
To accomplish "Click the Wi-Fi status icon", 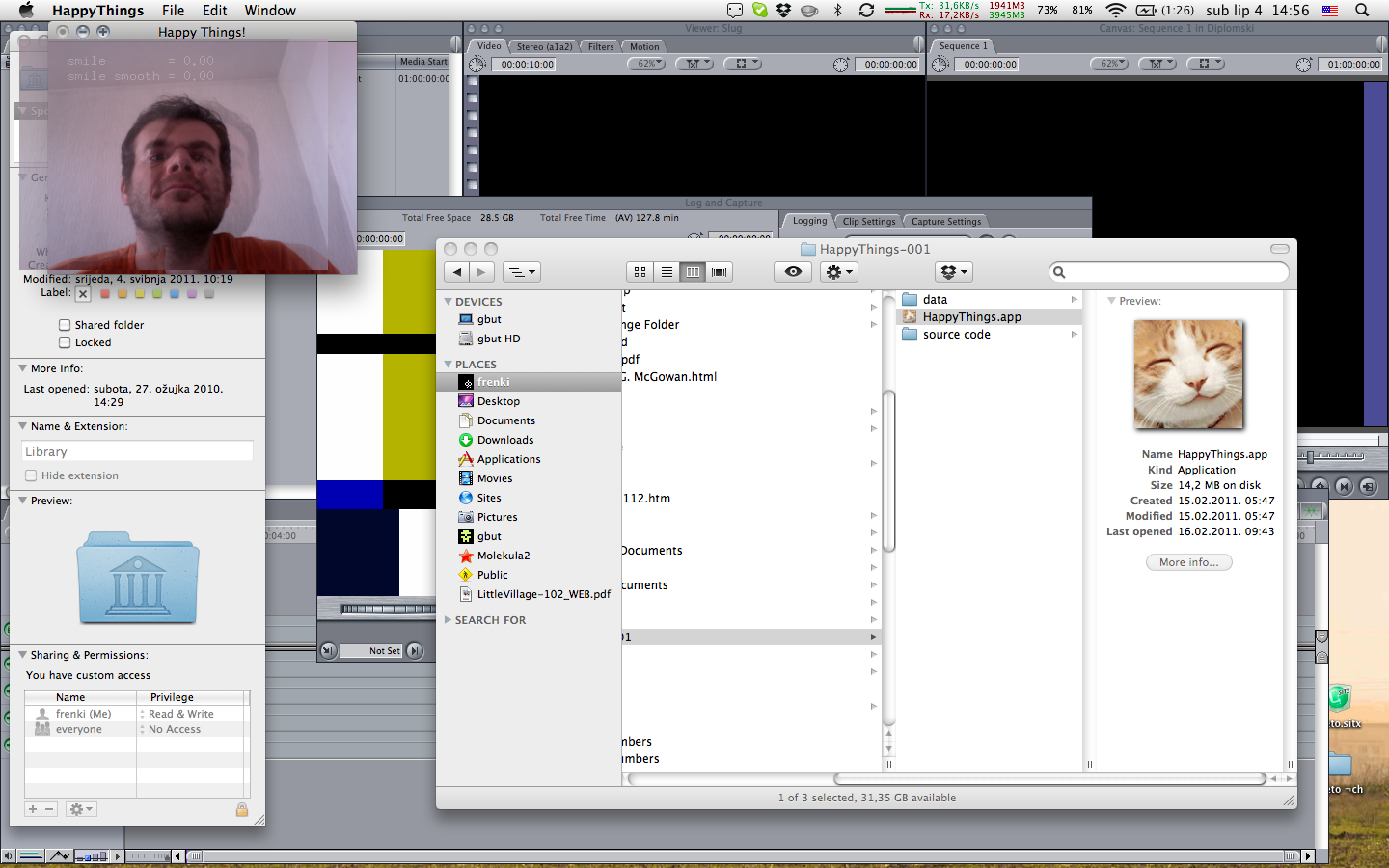I will click(1115, 11).
